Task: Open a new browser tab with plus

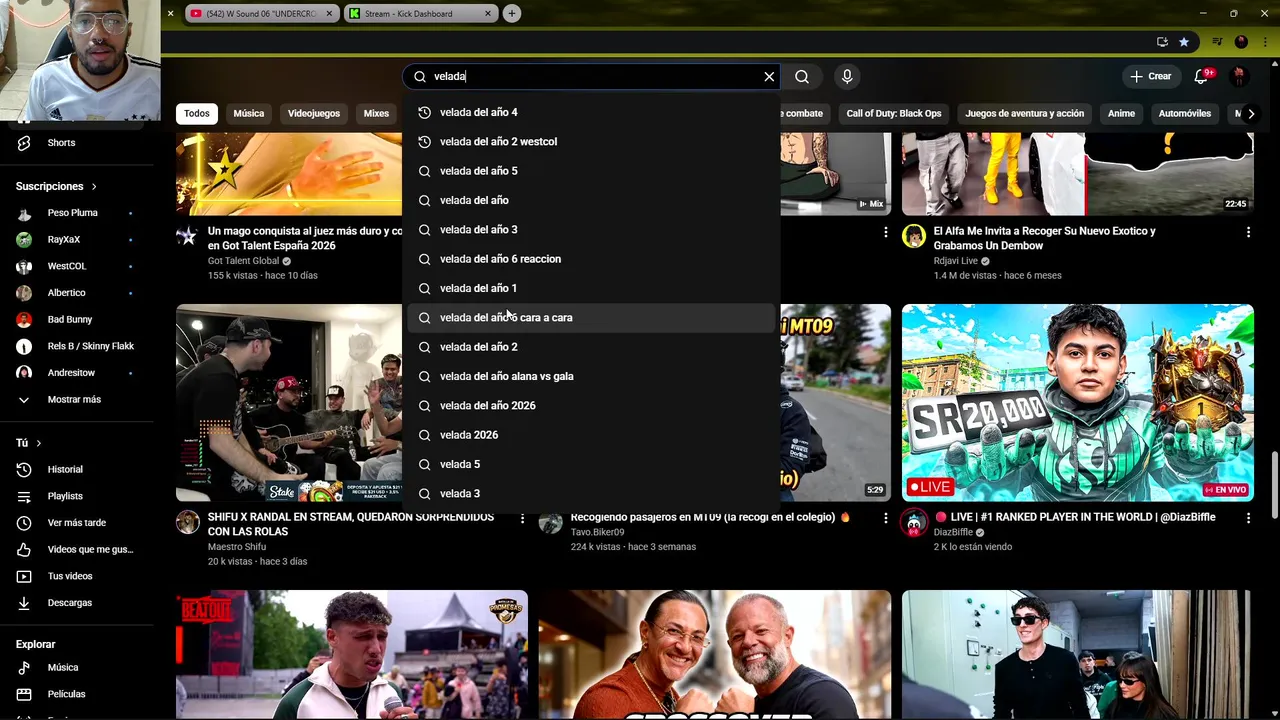Action: [511, 13]
